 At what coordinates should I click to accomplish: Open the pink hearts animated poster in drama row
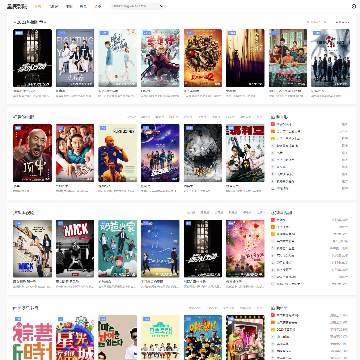pos(245,249)
